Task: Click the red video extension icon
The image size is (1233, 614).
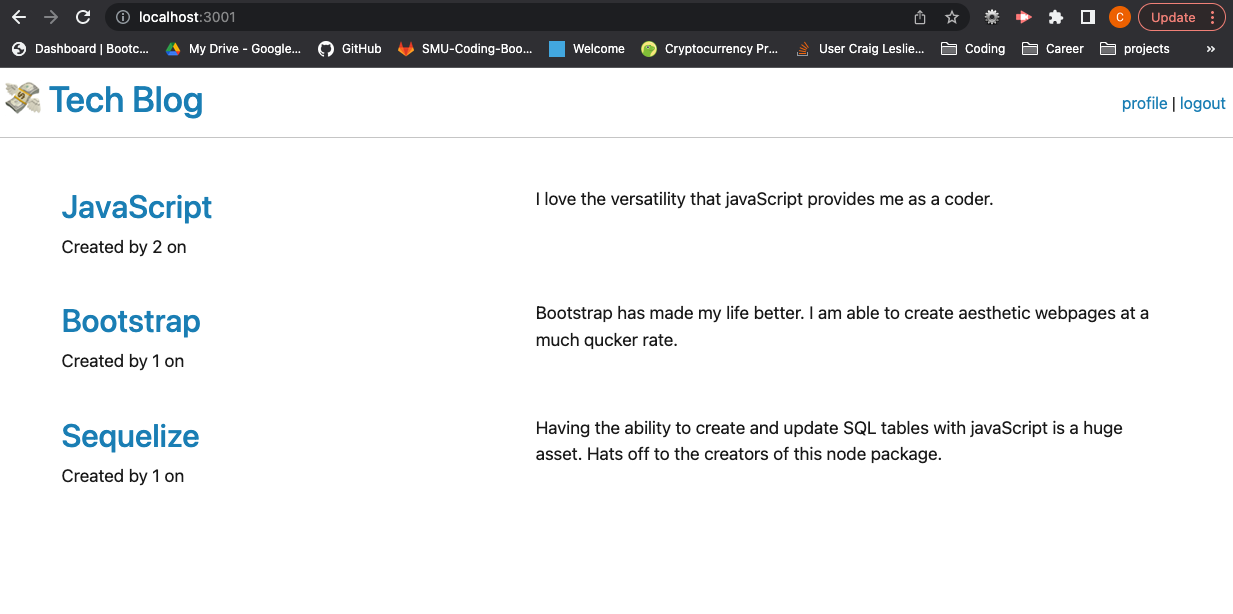Action: 1023,17
